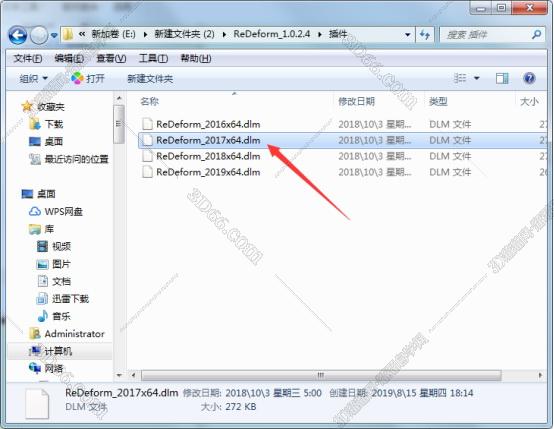Click the horizontal scrollbar left arrow
The image size is (554, 429).
pyautogui.click(x=133, y=375)
